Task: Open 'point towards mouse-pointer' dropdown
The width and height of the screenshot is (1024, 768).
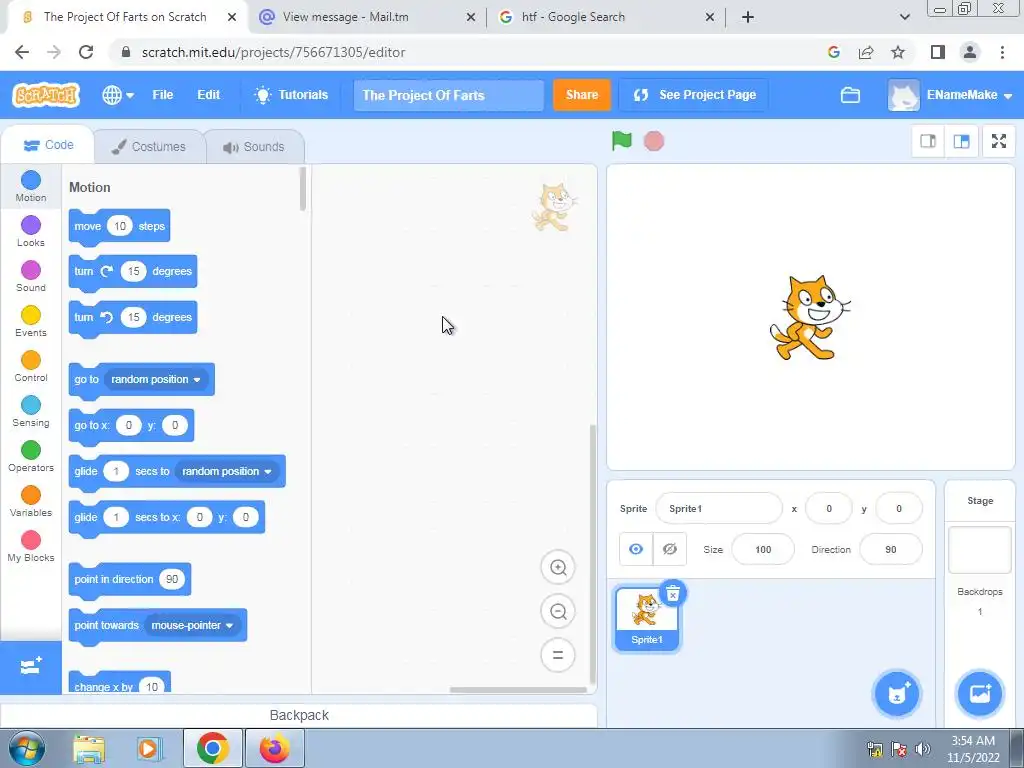Action: pos(192,625)
